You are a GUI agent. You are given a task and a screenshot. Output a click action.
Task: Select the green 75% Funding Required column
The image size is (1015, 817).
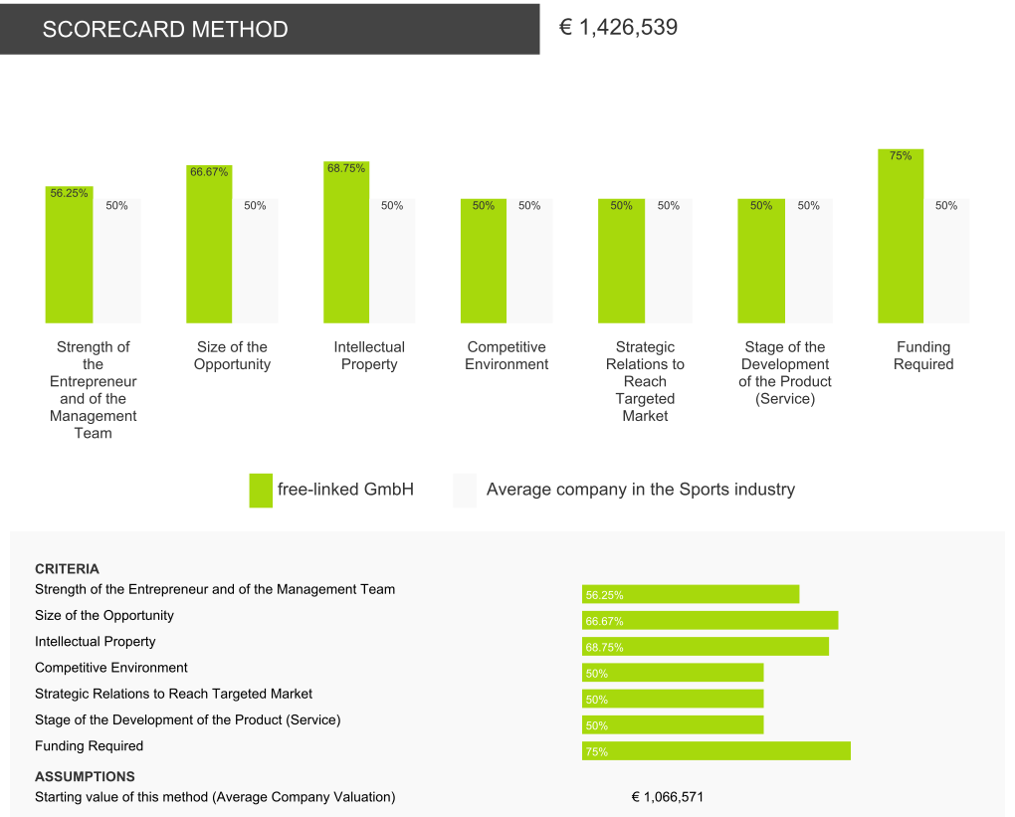click(900, 237)
